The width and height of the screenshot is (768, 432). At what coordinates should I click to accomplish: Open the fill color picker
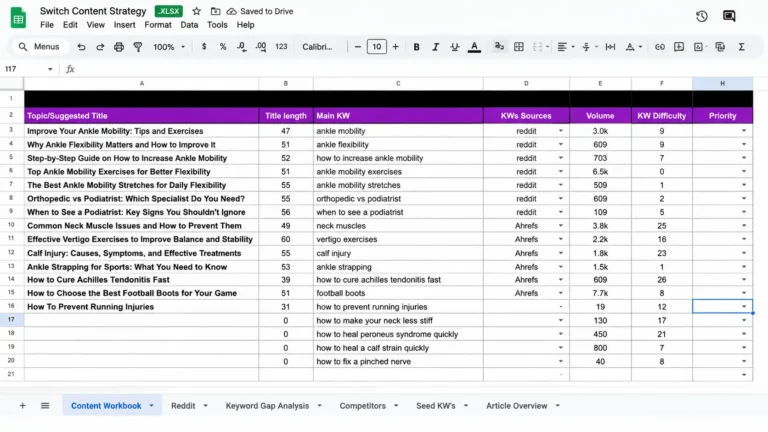(x=499, y=47)
